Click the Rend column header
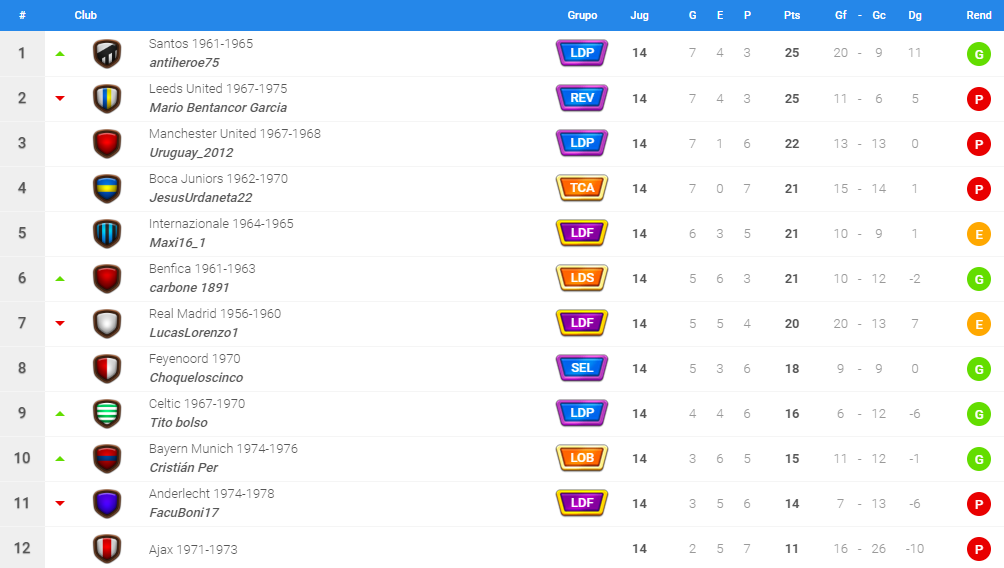This screenshot has width=1004, height=568. point(979,16)
